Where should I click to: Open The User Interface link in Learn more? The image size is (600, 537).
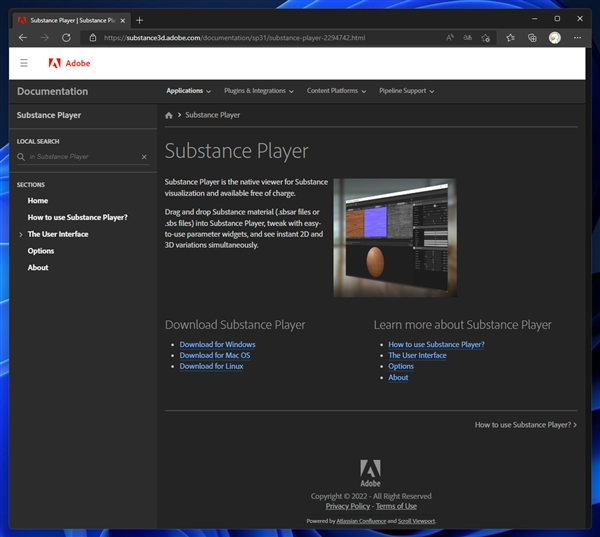(417, 355)
